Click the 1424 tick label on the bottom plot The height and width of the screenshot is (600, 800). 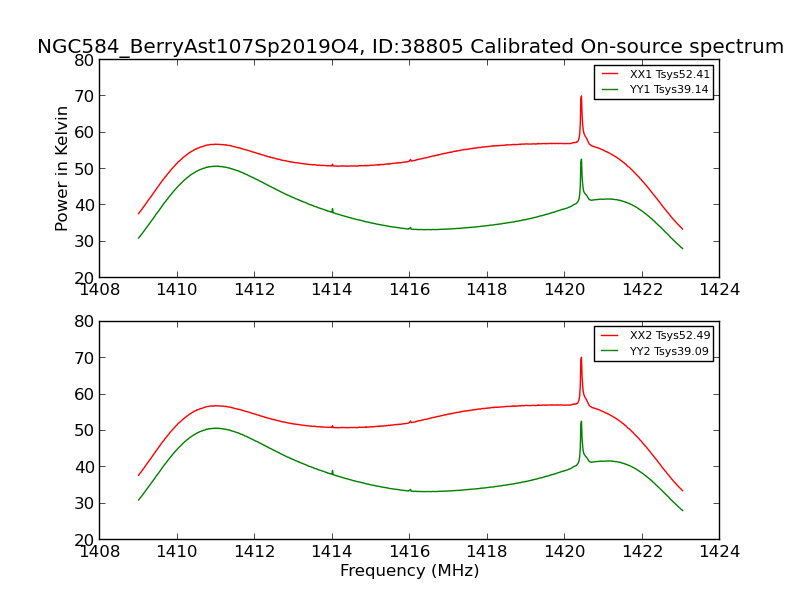(719, 552)
